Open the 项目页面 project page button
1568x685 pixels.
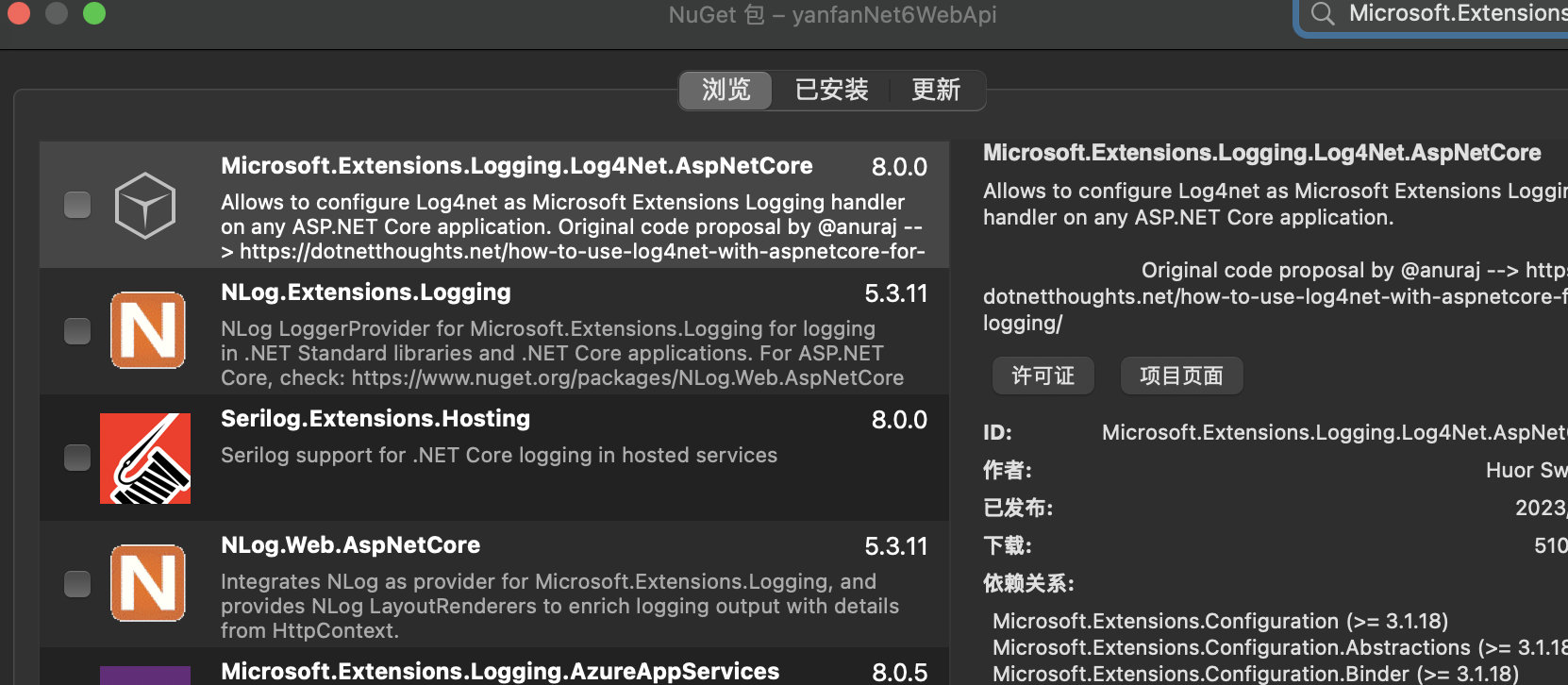1181,376
